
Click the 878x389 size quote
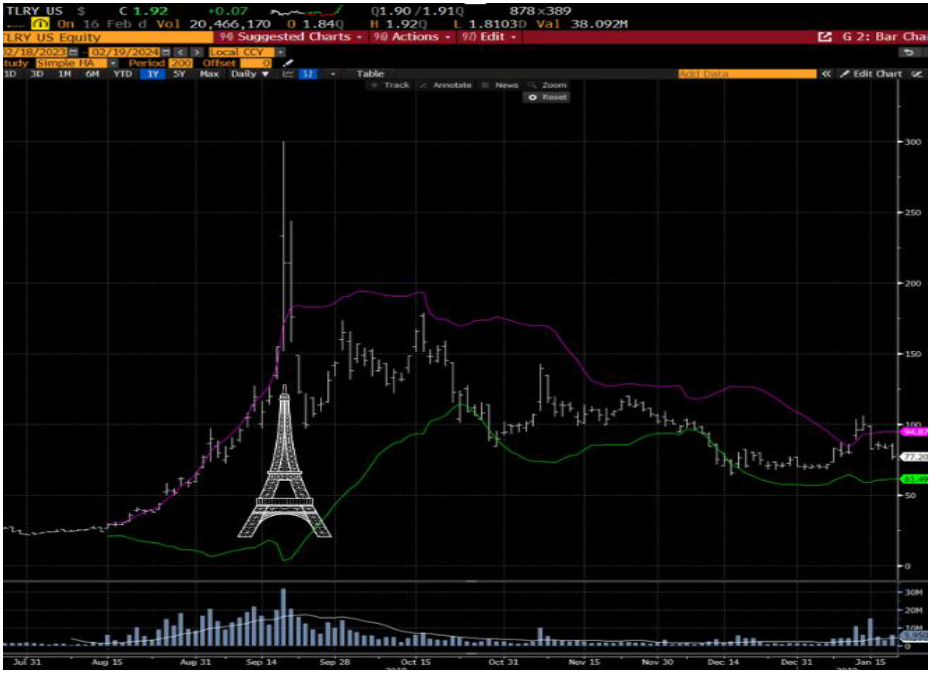point(540,11)
